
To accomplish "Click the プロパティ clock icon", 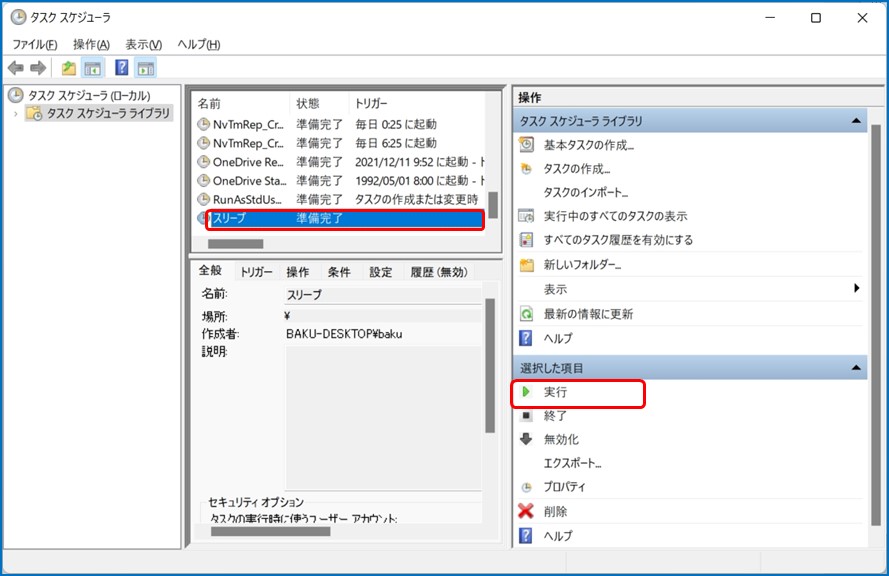I will (x=527, y=487).
